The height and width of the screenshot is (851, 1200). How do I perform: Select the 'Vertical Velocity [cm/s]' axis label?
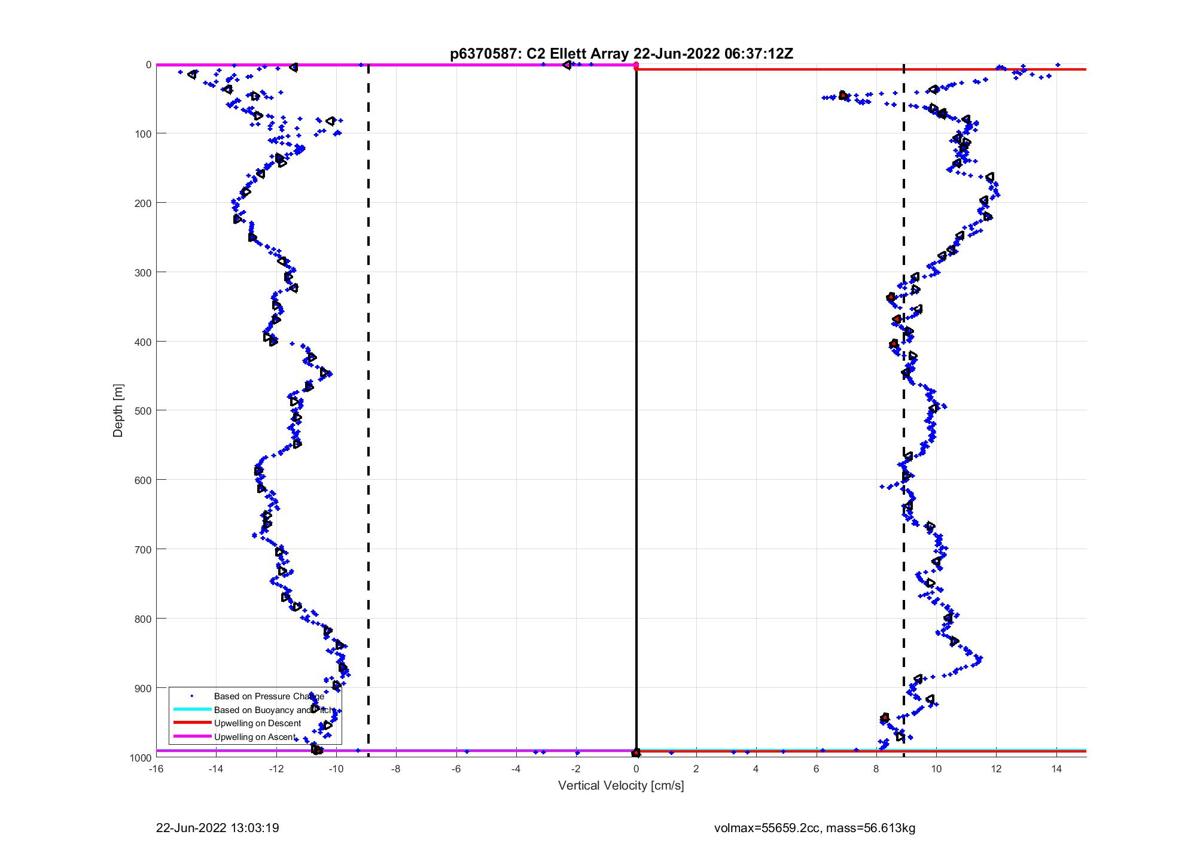620,786
